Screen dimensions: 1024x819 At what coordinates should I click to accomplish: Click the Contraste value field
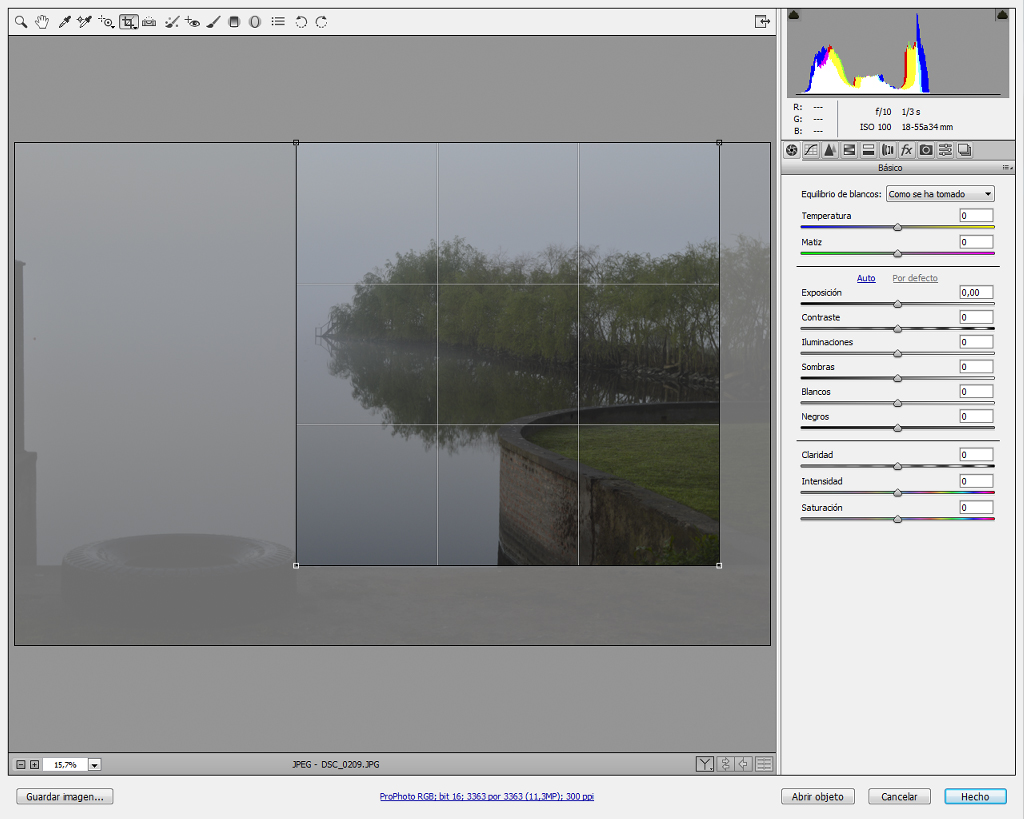(x=976, y=317)
